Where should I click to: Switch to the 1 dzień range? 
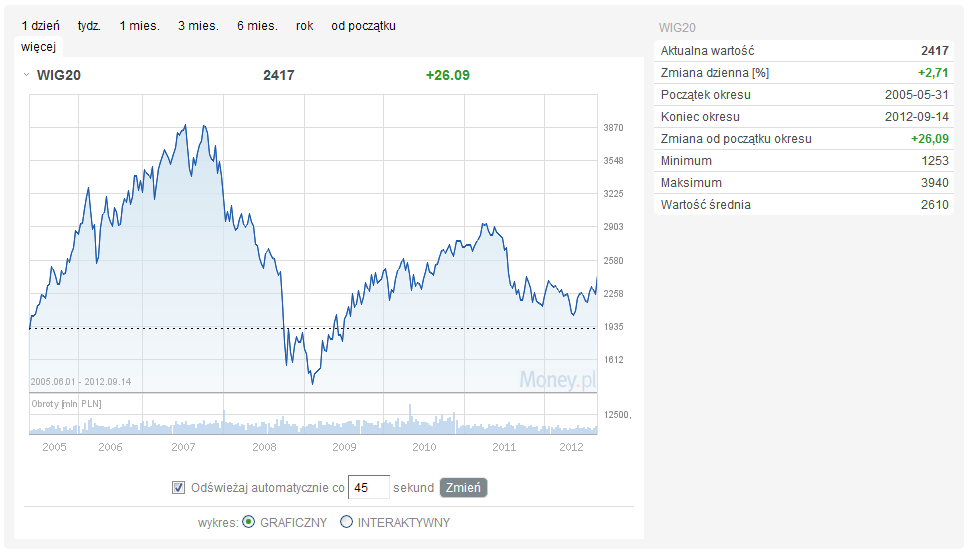(41, 26)
